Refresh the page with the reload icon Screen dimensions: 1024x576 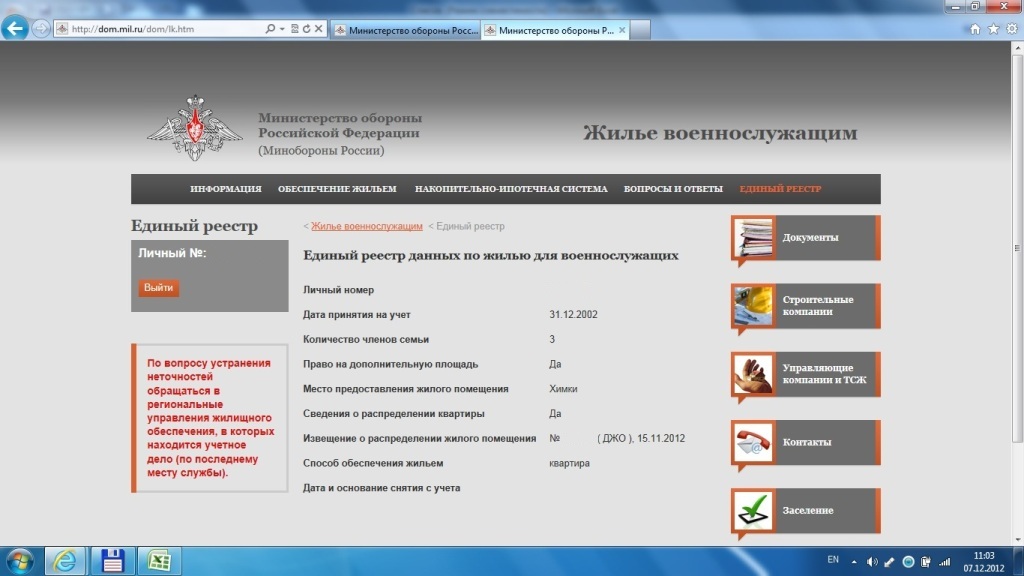tap(304, 29)
